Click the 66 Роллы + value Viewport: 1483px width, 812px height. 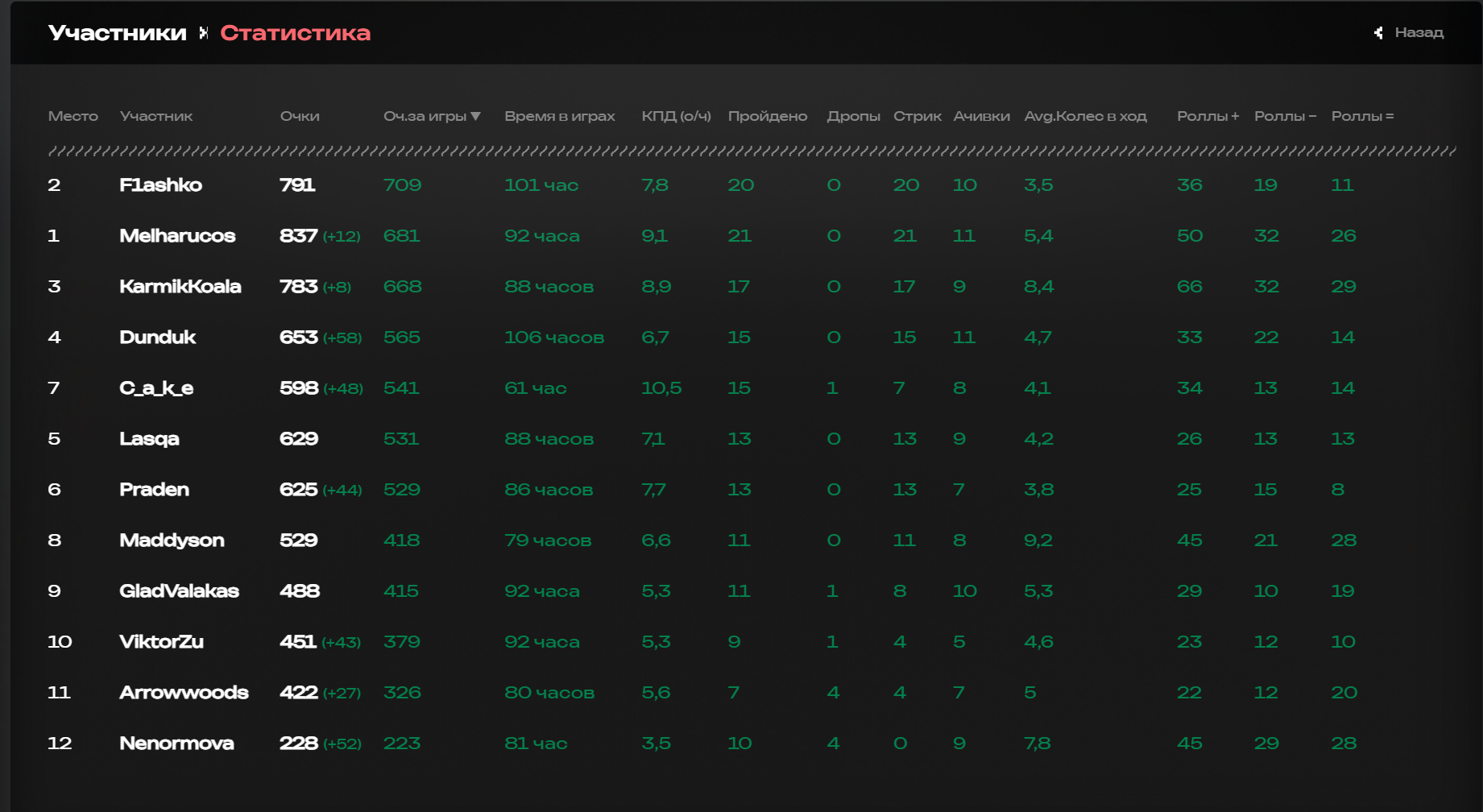click(1190, 287)
